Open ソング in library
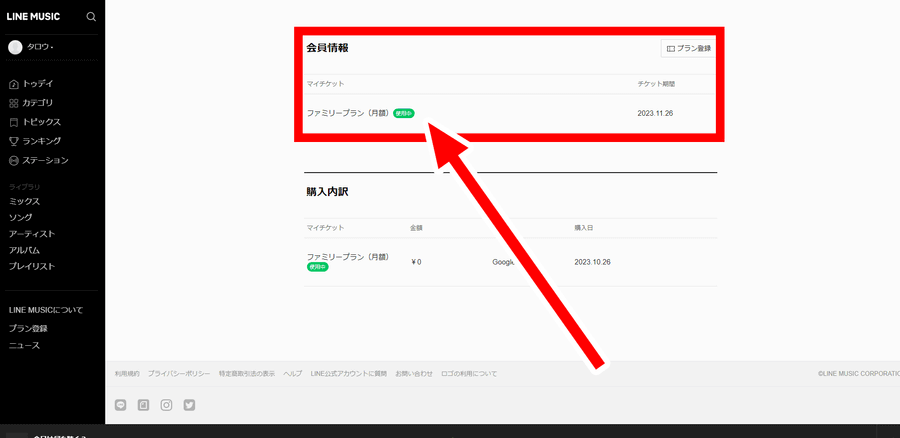This screenshot has height=438, width=900. click(20, 218)
